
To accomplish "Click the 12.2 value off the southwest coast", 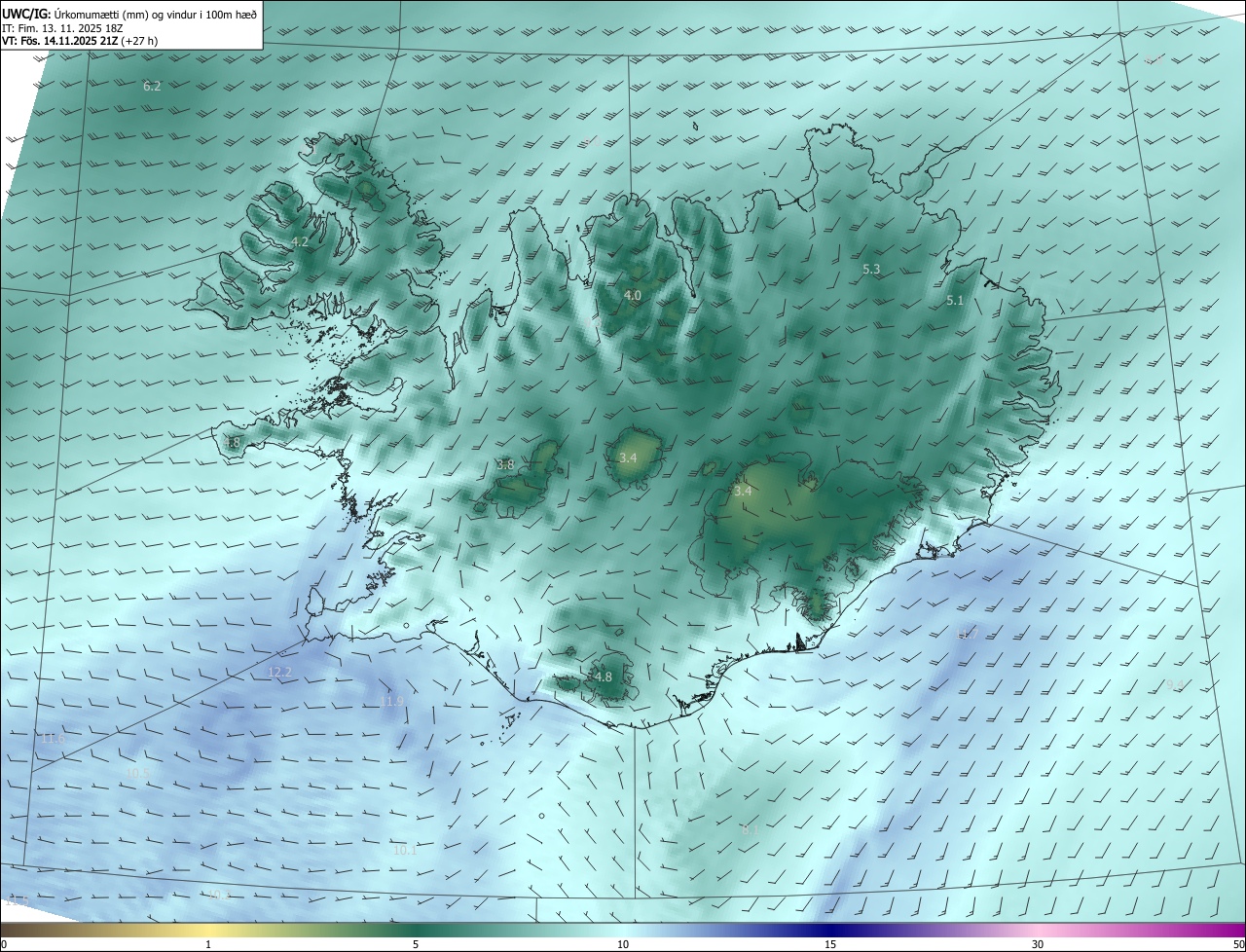I will pyautogui.click(x=279, y=673).
